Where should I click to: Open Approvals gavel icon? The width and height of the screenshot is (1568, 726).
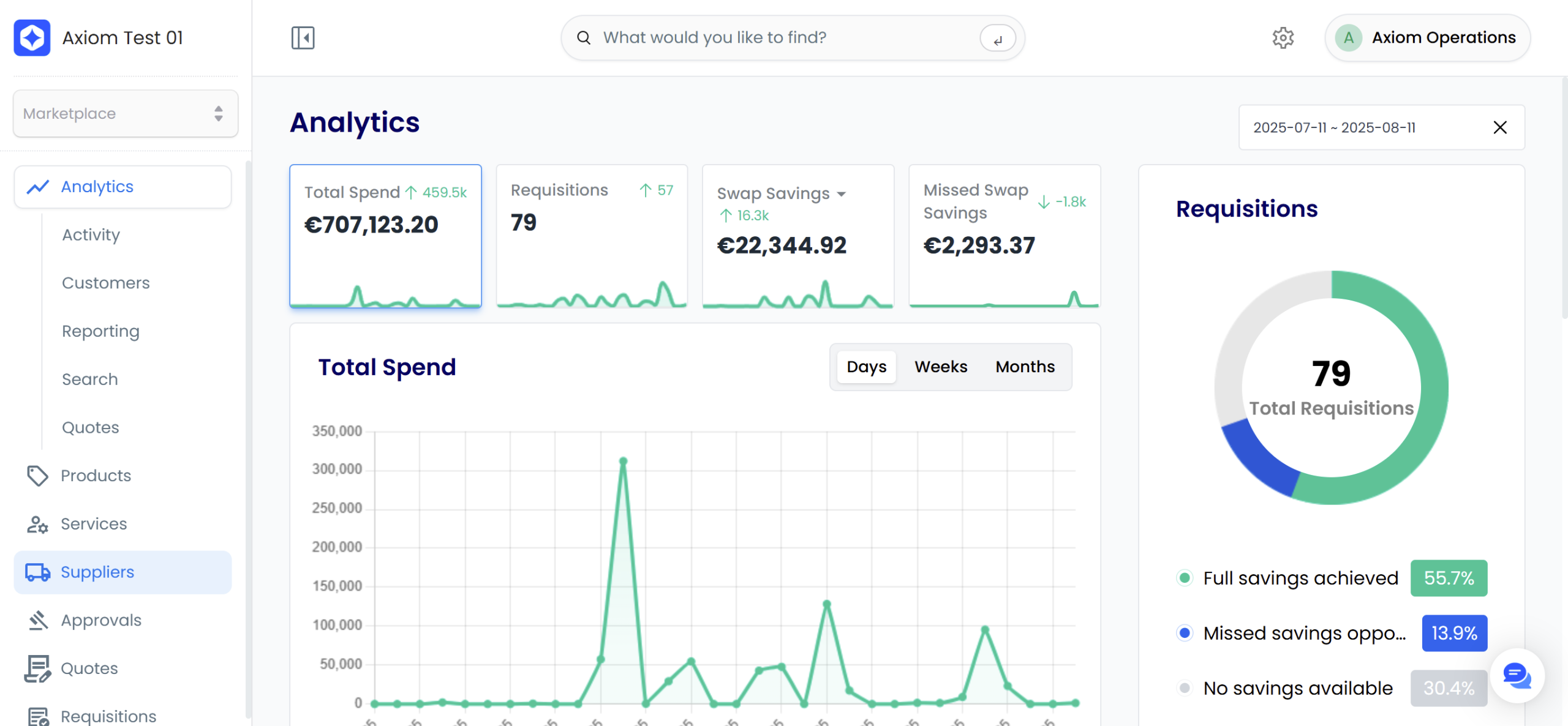[x=37, y=620]
